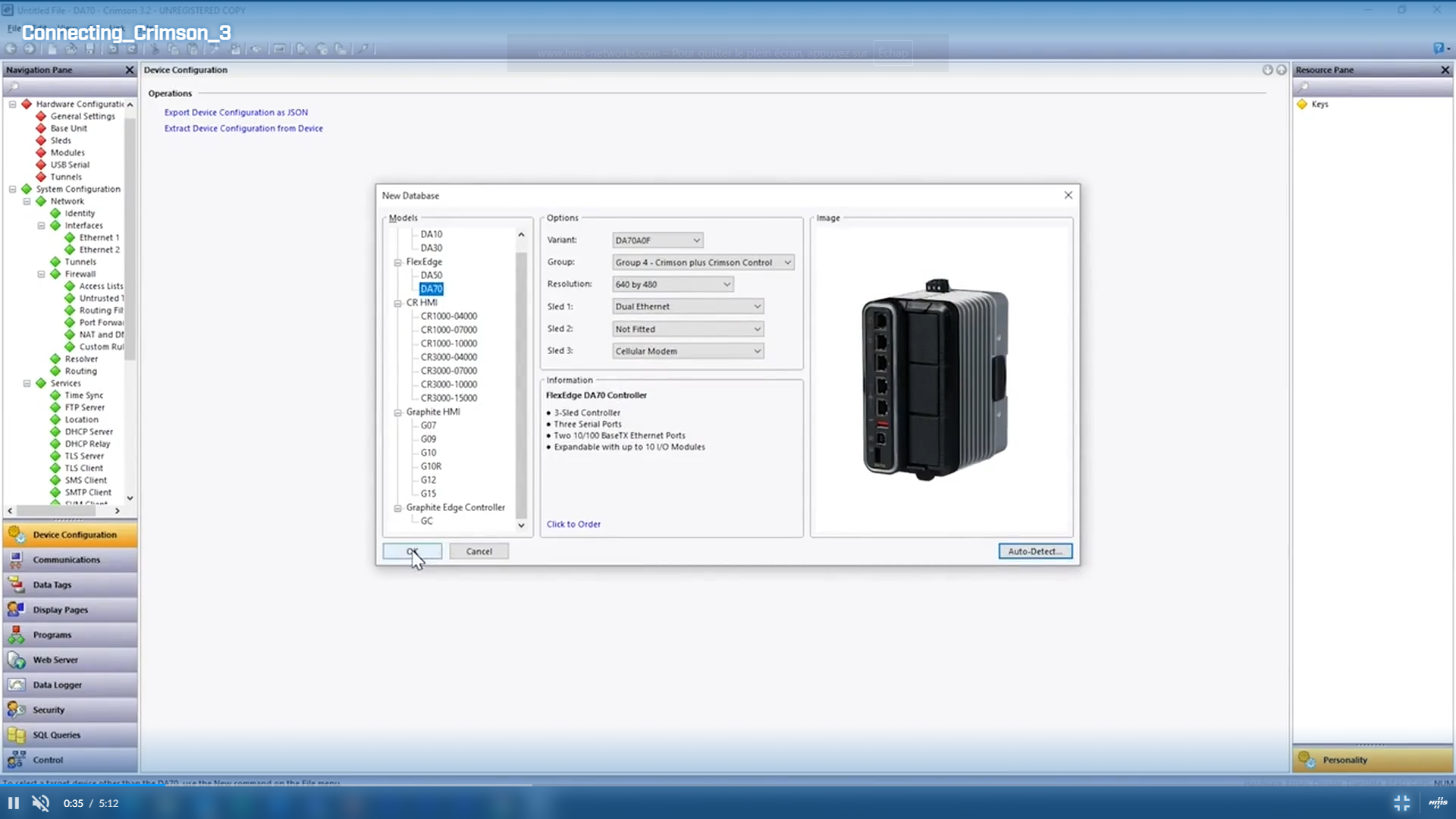Image resolution: width=1456 pixels, height=819 pixels.
Task: Open Programs category
Action: [70, 635]
